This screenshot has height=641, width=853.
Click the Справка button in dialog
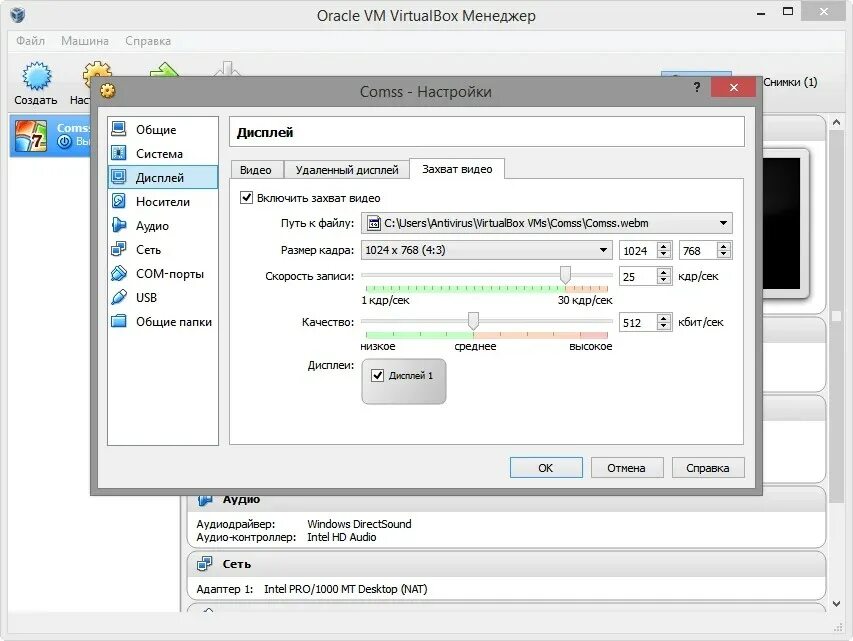coord(708,468)
